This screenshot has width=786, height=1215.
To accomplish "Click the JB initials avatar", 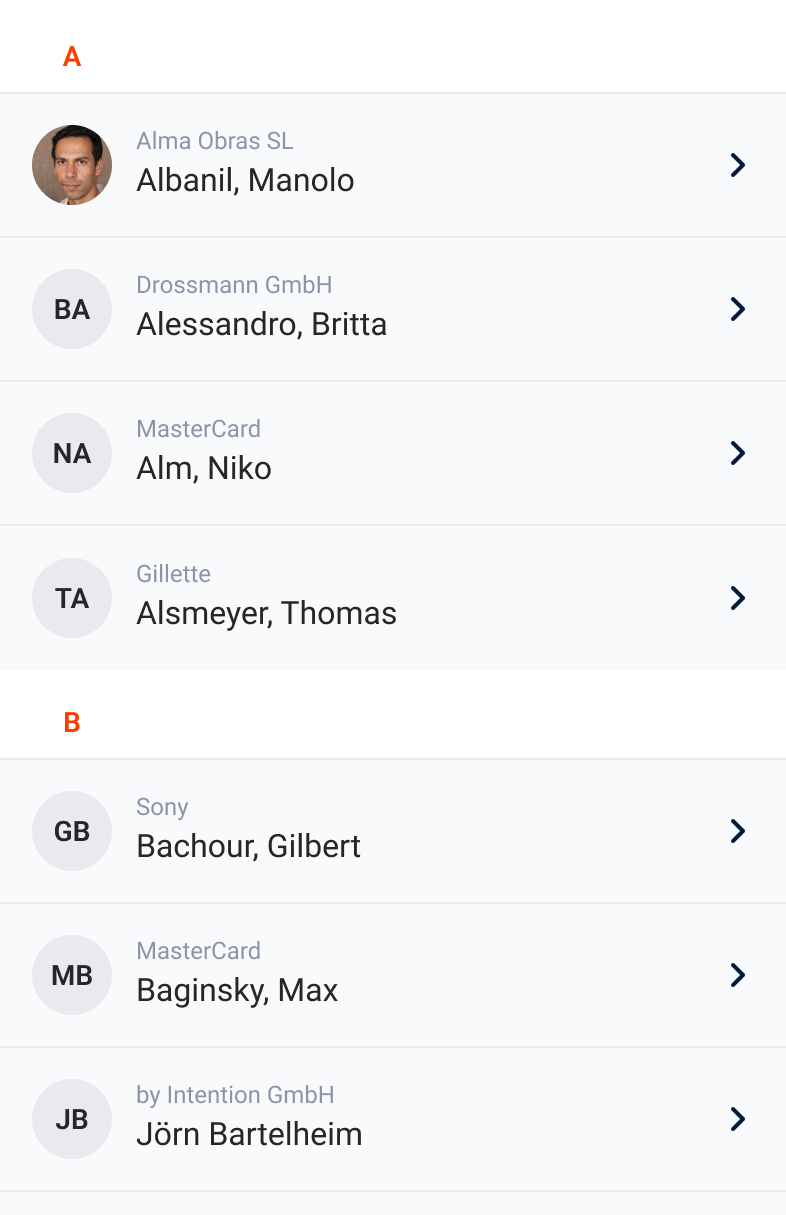I will 72,1119.
